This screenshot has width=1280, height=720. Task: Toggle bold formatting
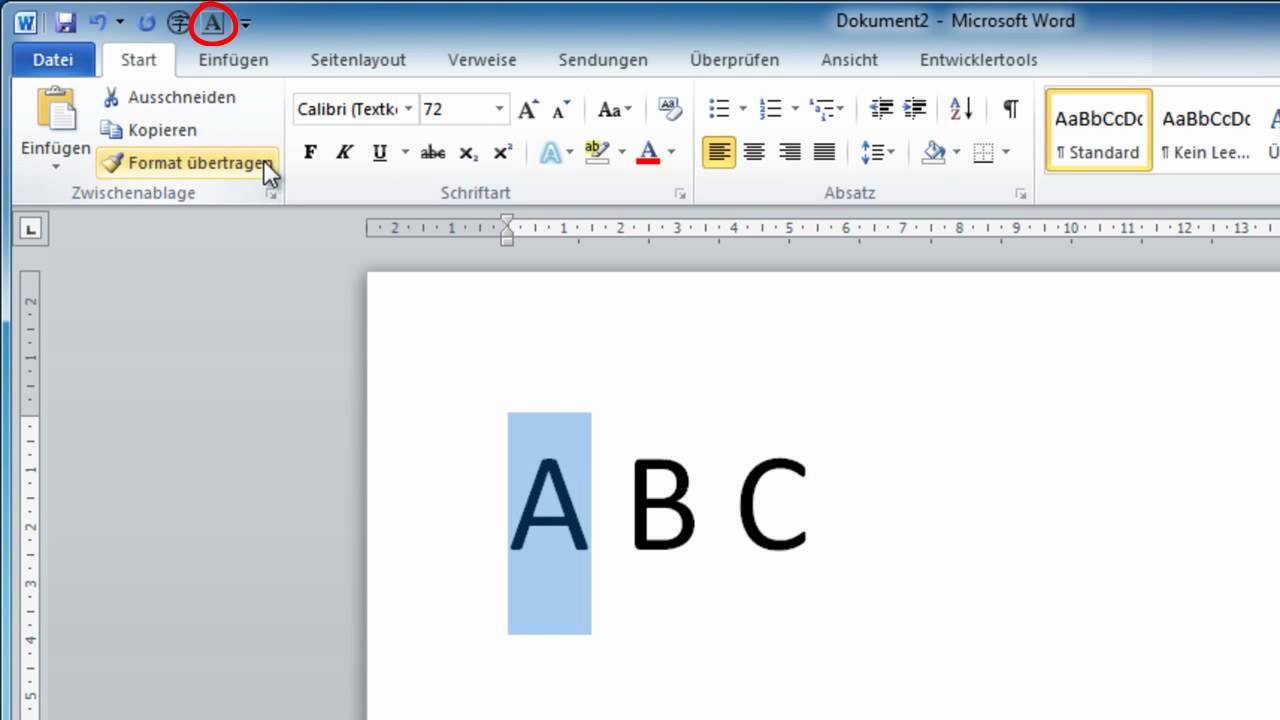point(310,152)
